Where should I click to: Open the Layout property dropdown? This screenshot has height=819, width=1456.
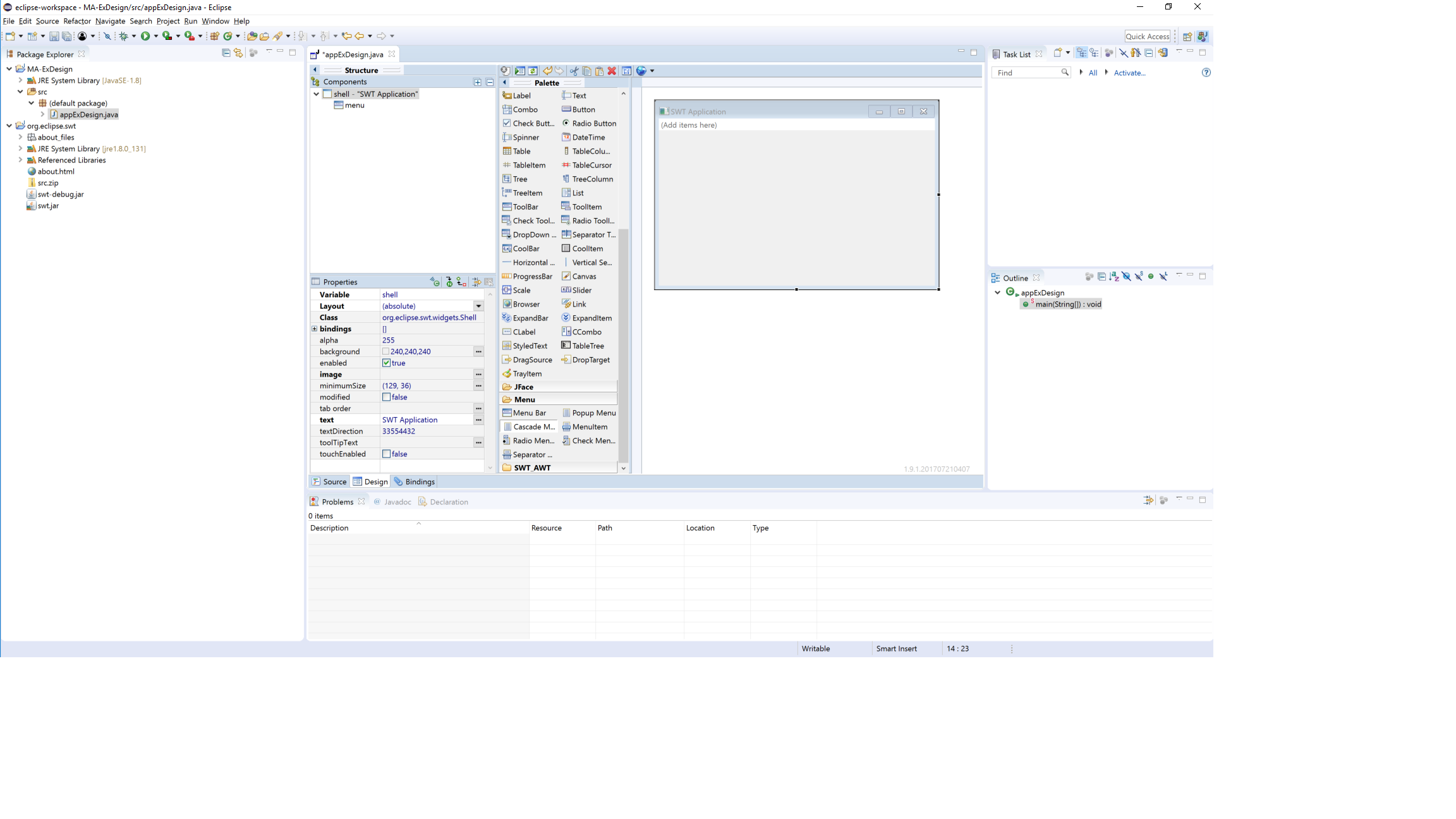pyautogui.click(x=478, y=306)
